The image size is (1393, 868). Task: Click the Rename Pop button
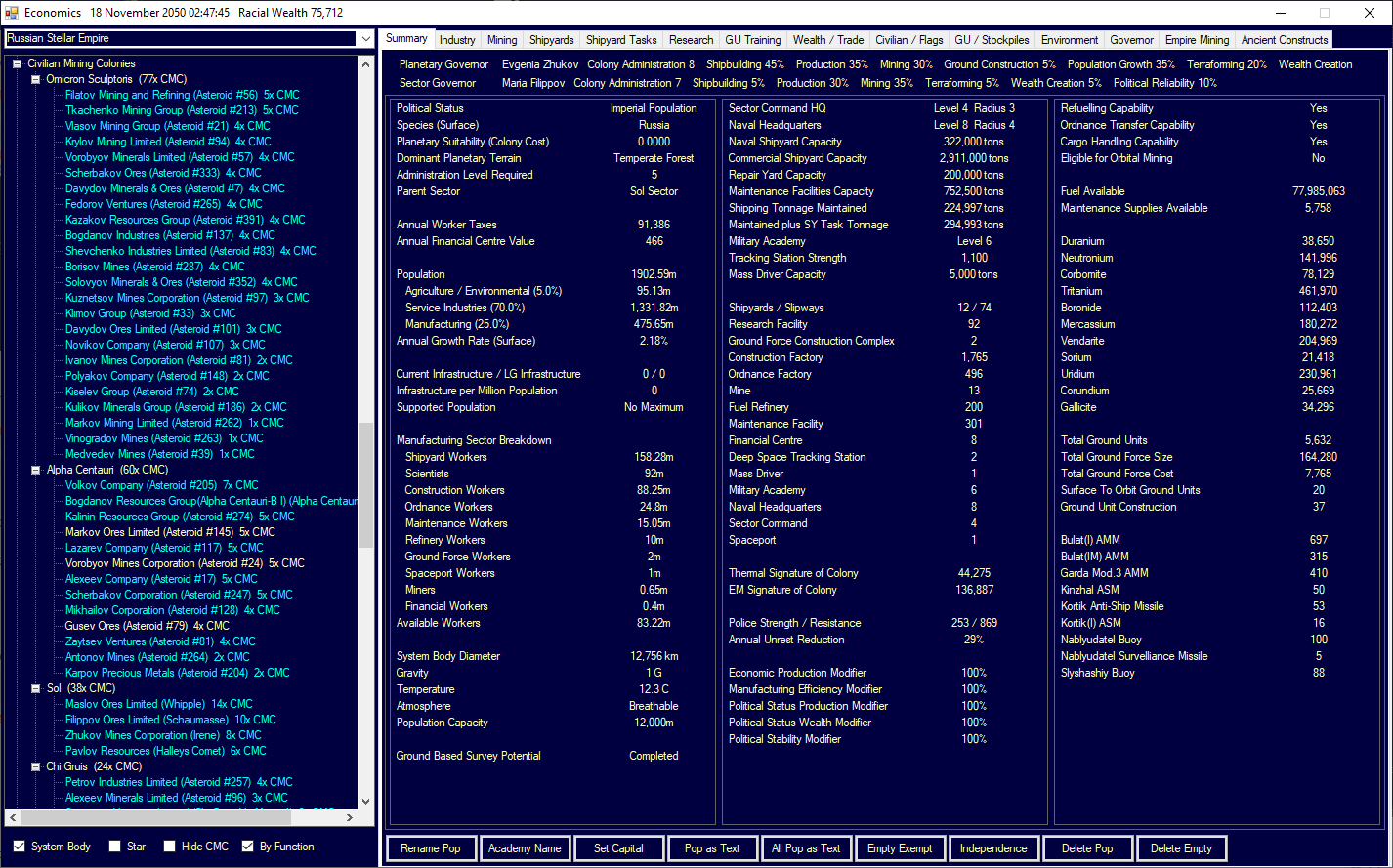[431, 848]
